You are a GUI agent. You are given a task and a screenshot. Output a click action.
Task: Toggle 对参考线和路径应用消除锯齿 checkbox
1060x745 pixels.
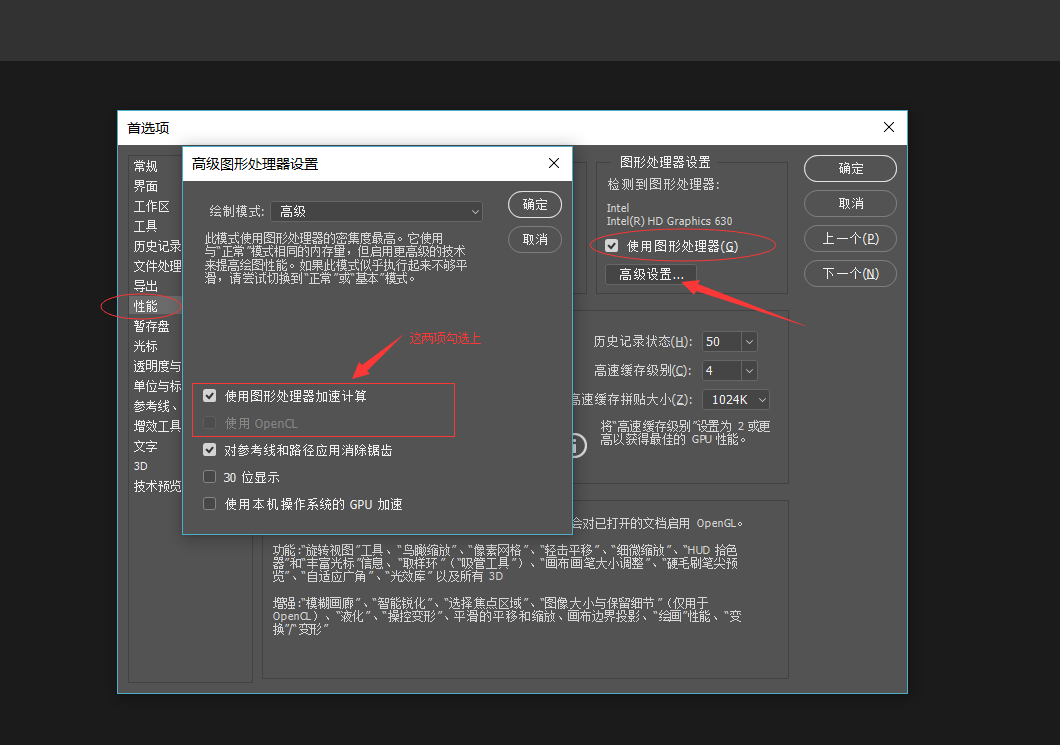click(x=210, y=450)
